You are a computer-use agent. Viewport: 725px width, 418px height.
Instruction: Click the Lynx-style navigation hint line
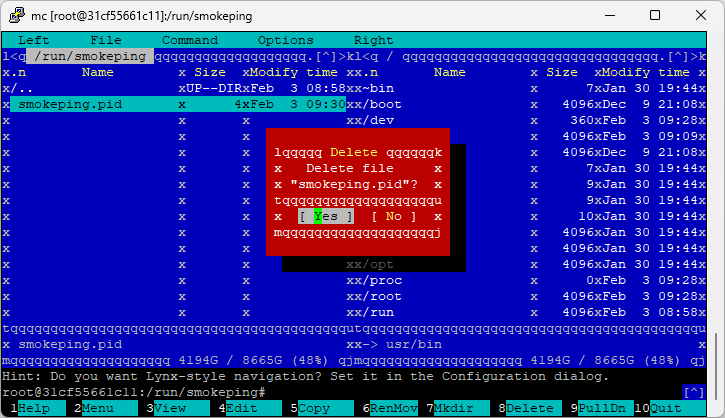pos(305,376)
